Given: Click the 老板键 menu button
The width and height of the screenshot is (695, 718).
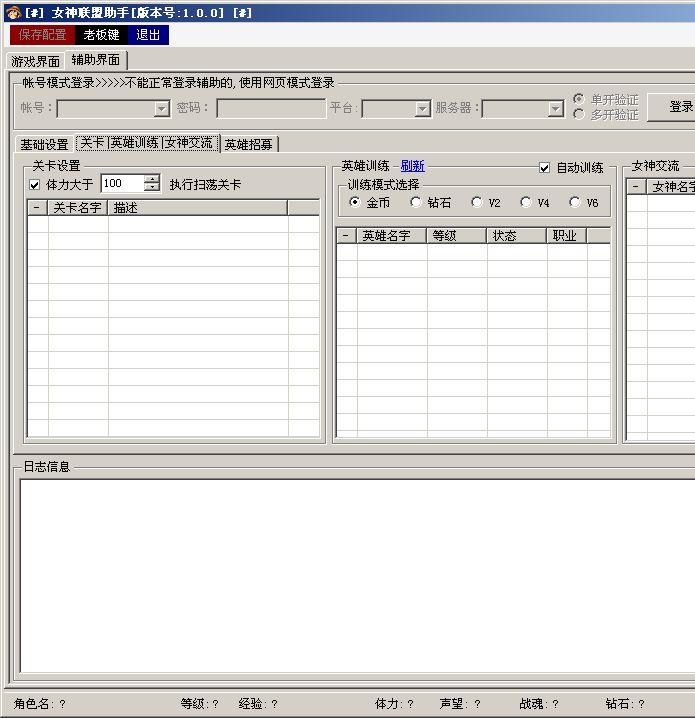Looking at the screenshot, I should pyautogui.click(x=101, y=35).
